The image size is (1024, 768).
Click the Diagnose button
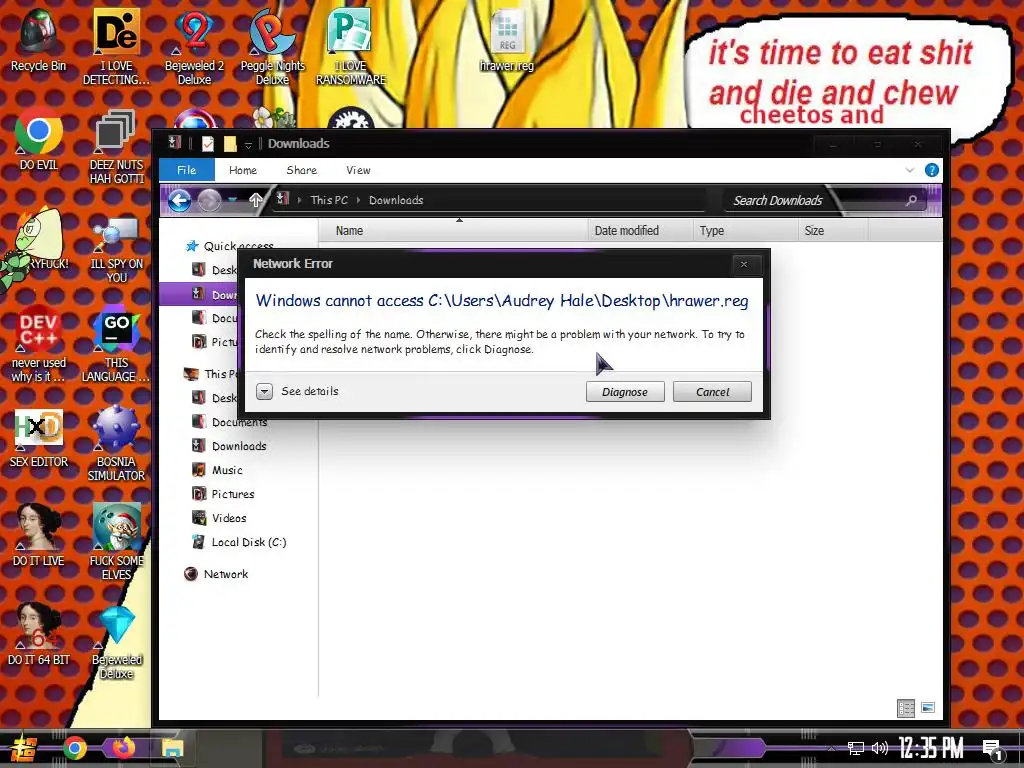click(625, 392)
